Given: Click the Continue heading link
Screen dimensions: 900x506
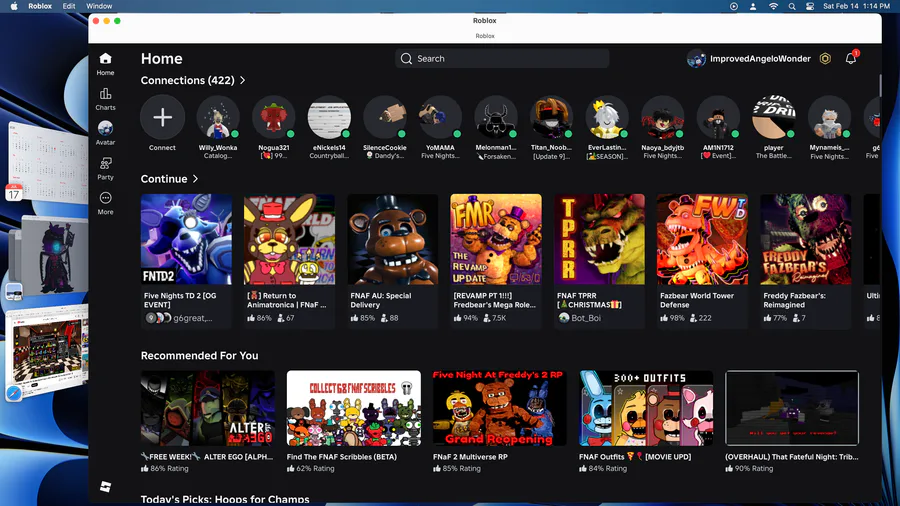Looking at the screenshot, I should click(x=164, y=179).
